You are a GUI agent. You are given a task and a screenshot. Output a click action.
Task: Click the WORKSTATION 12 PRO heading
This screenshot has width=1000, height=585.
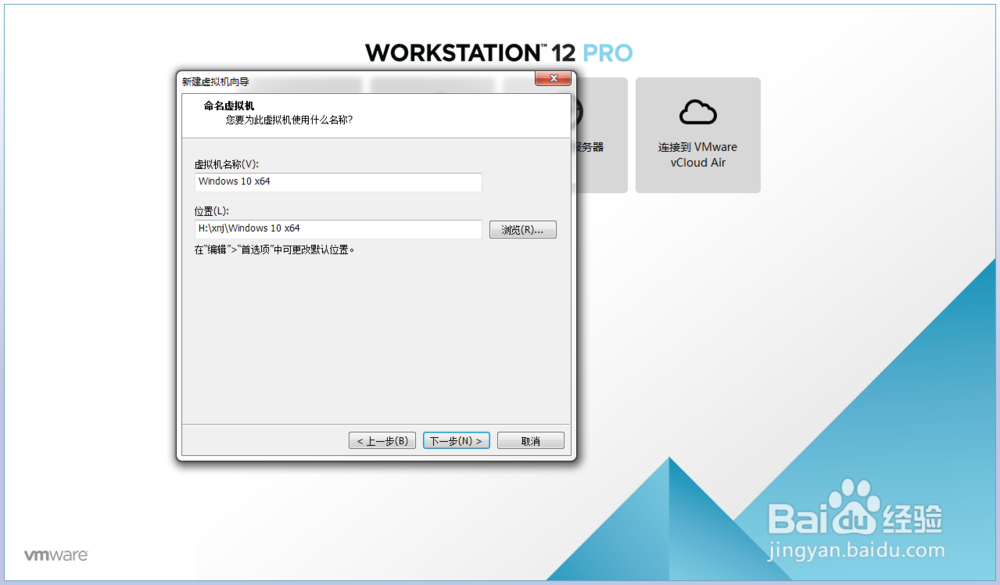(499, 53)
